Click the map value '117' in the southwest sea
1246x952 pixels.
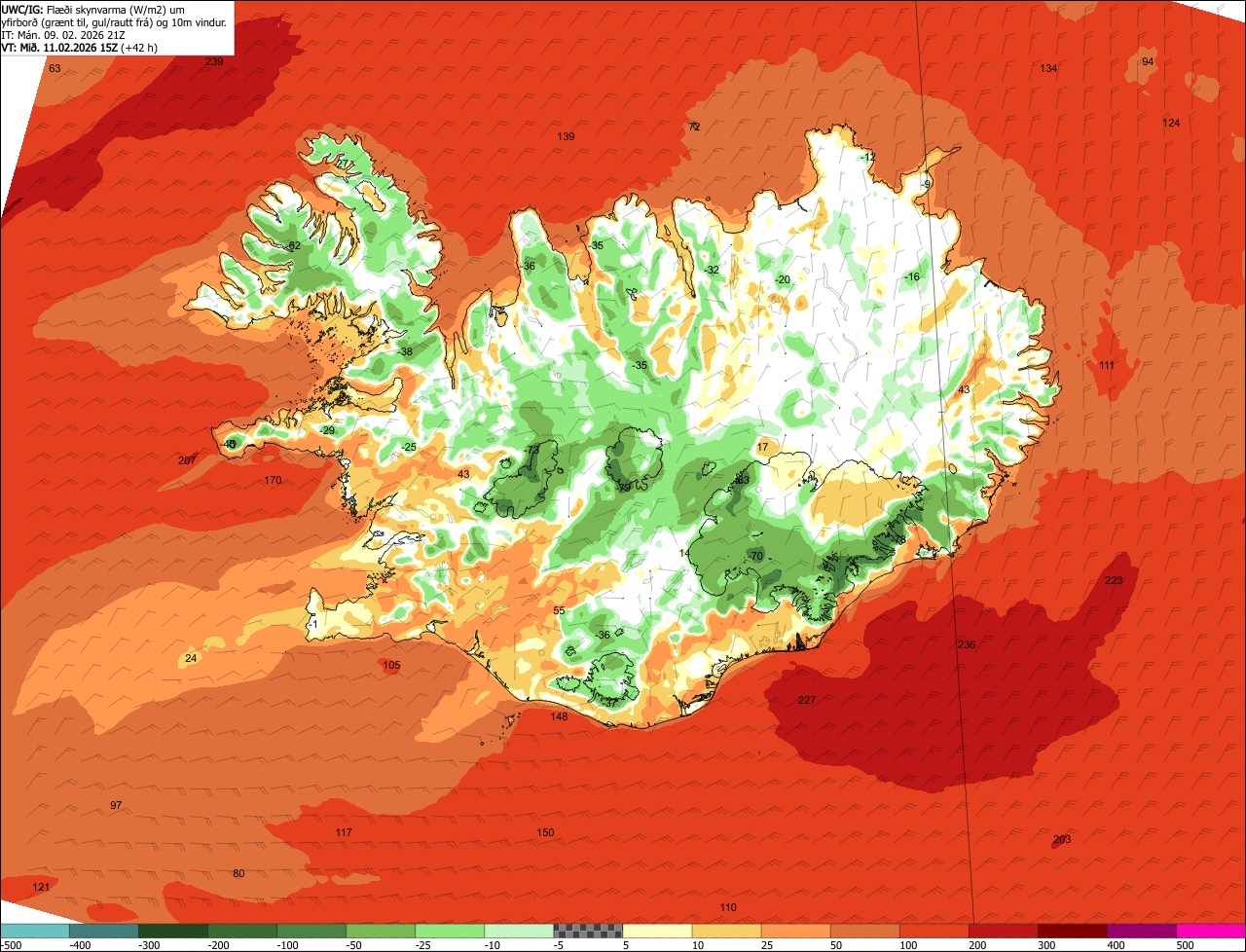point(344,832)
